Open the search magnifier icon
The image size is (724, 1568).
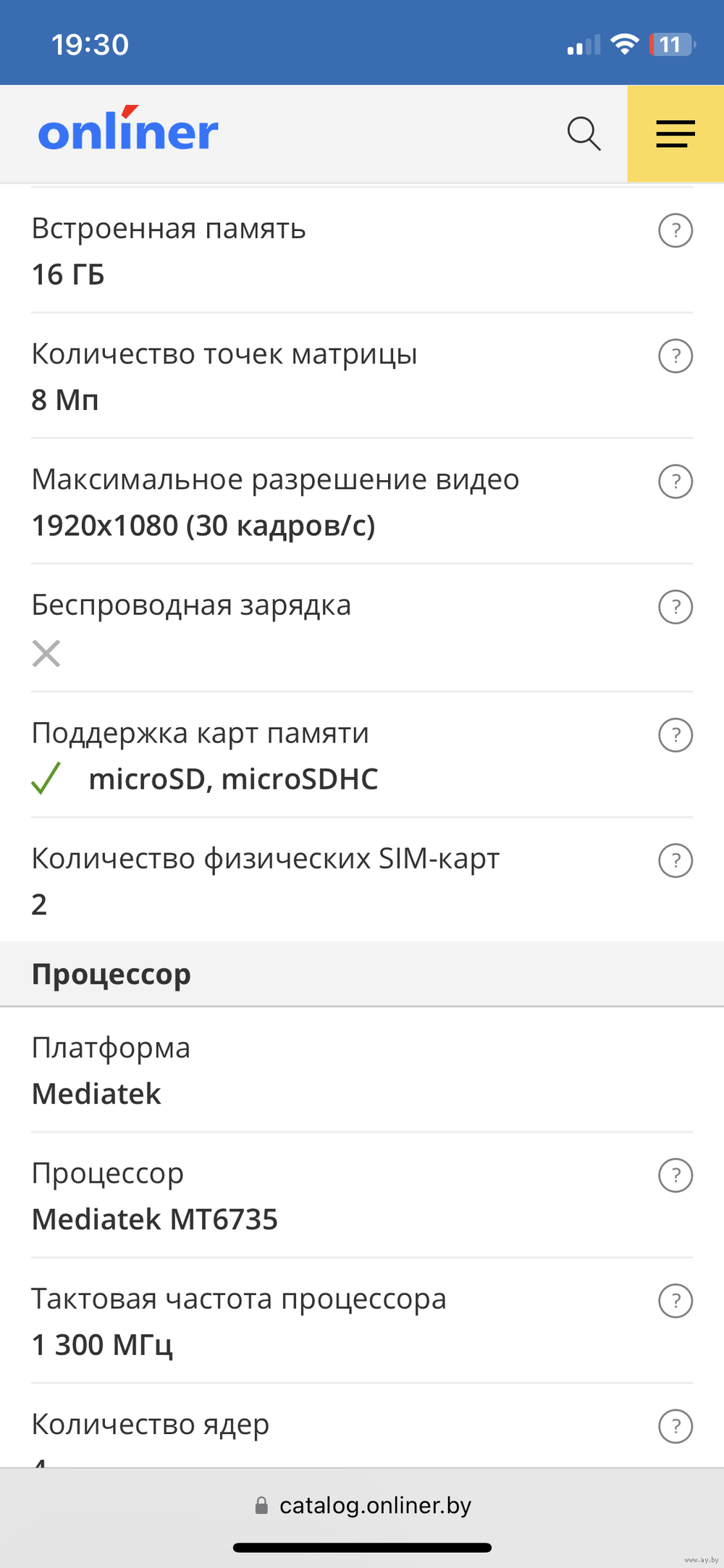click(584, 134)
